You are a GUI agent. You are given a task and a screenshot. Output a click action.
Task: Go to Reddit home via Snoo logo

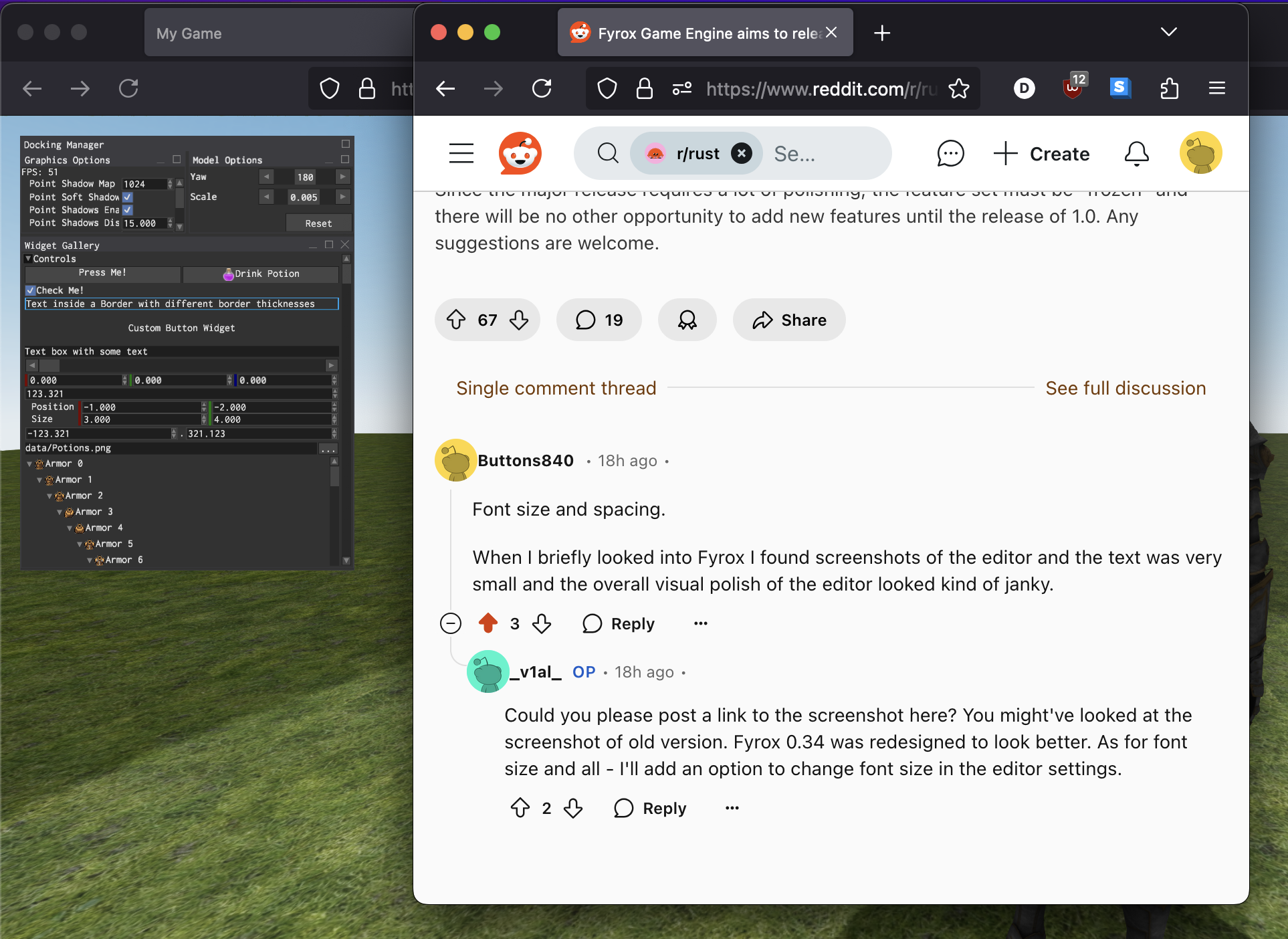point(520,153)
